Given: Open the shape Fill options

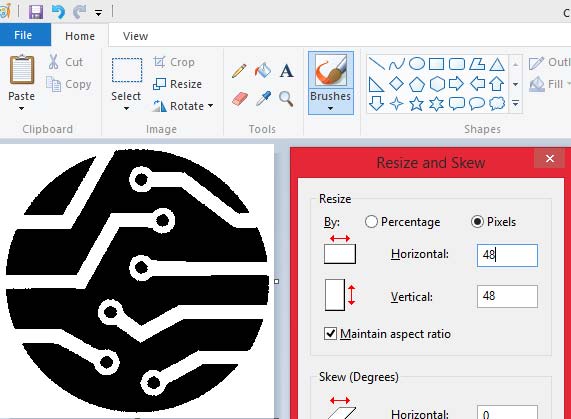Looking at the screenshot, I should click(549, 84).
